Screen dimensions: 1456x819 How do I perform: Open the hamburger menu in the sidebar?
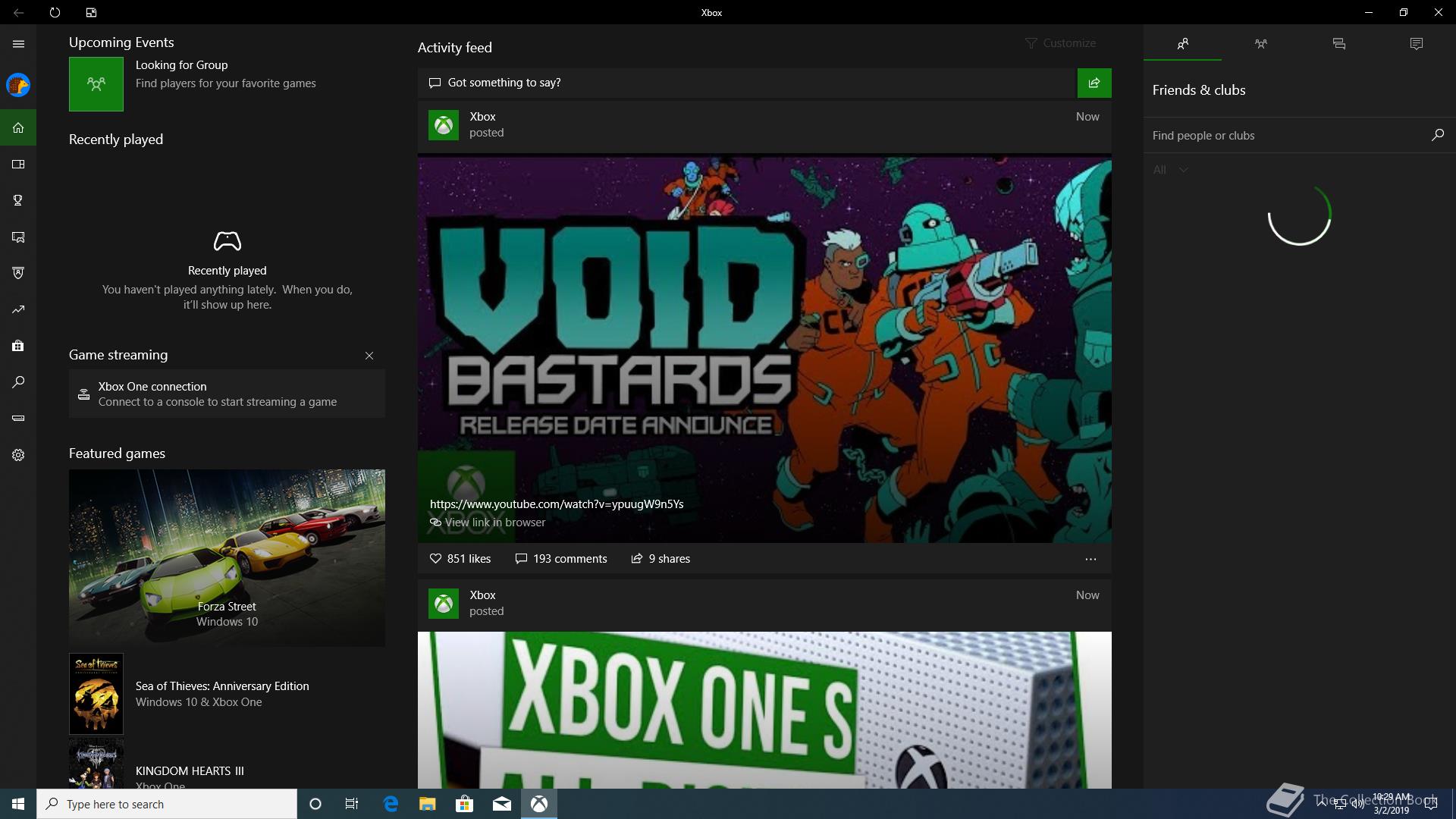[x=18, y=44]
